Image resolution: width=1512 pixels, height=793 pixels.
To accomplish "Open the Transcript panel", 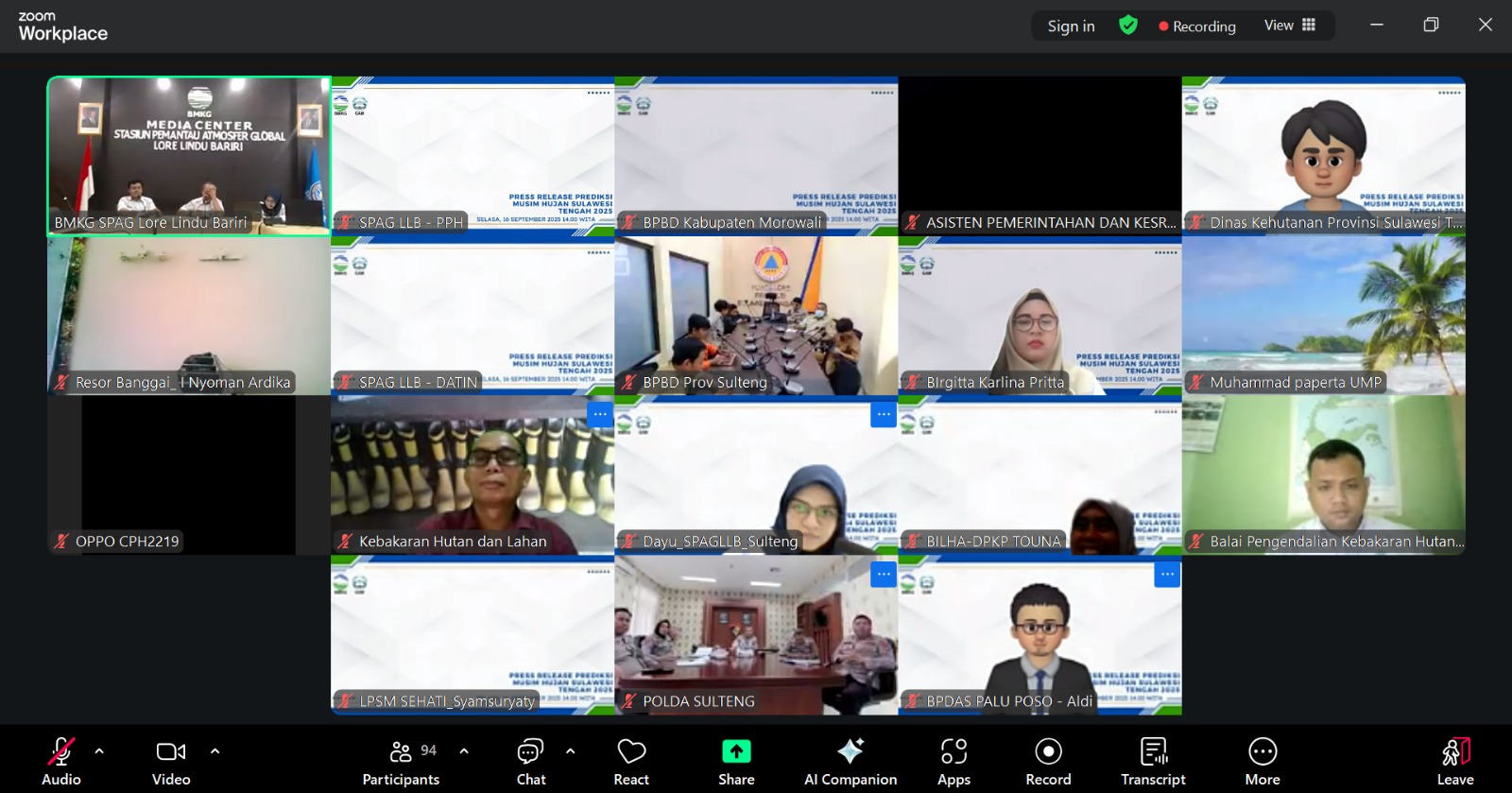I will pos(1153,760).
